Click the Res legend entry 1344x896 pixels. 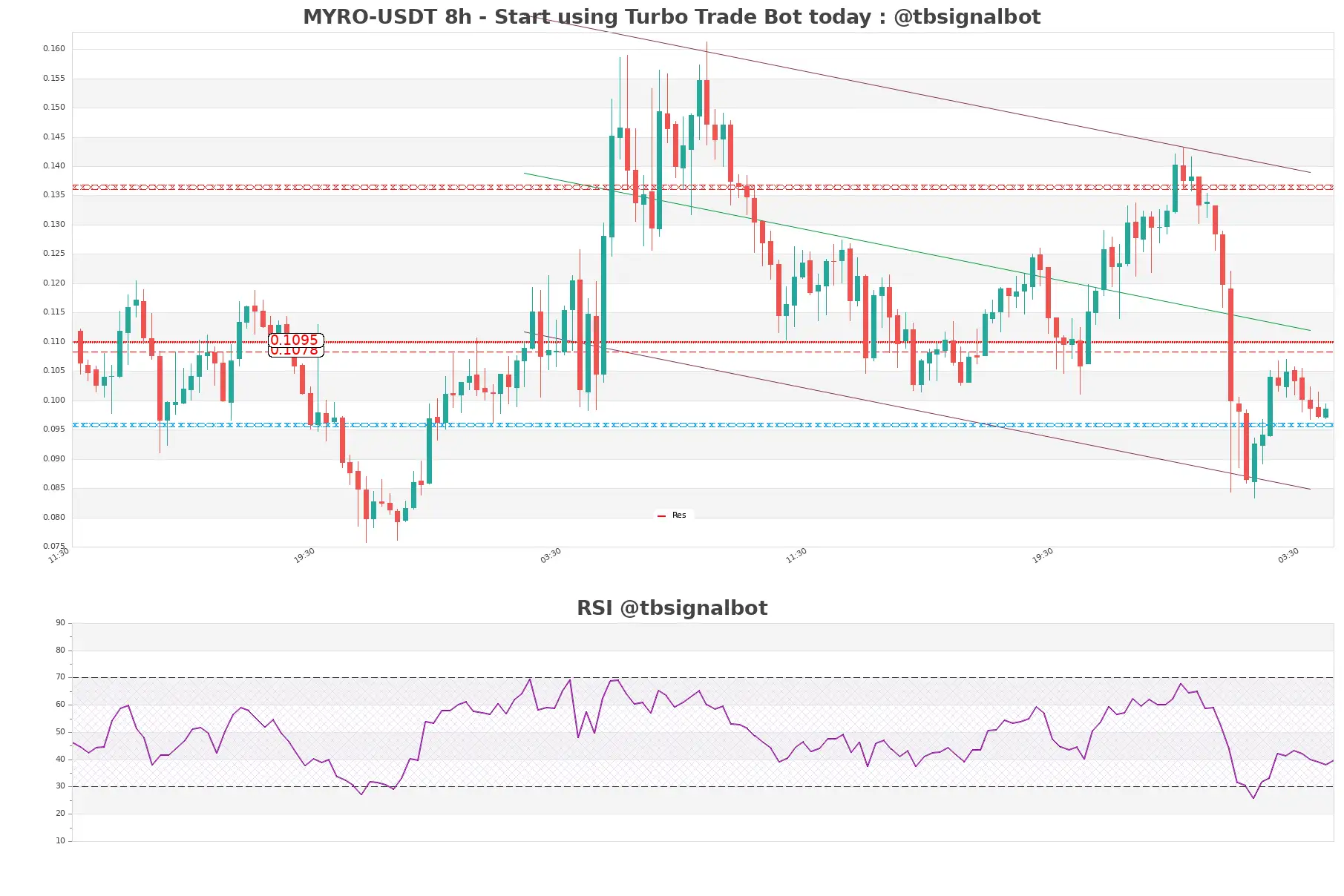click(x=672, y=515)
